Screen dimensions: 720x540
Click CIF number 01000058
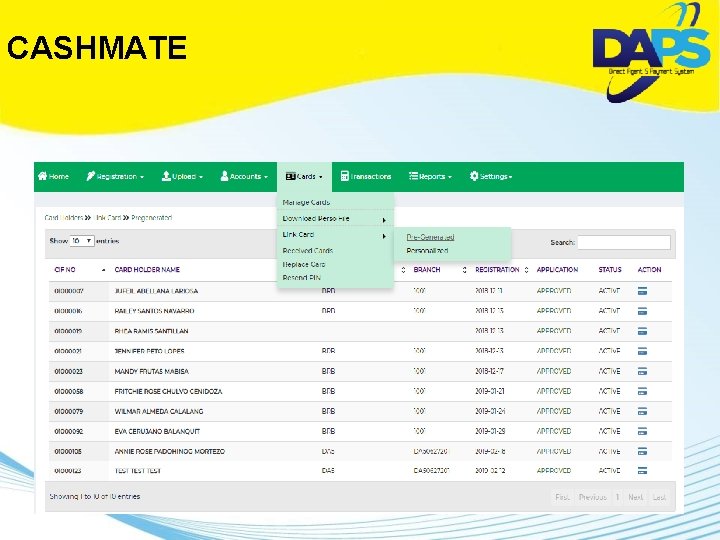(x=68, y=392)
